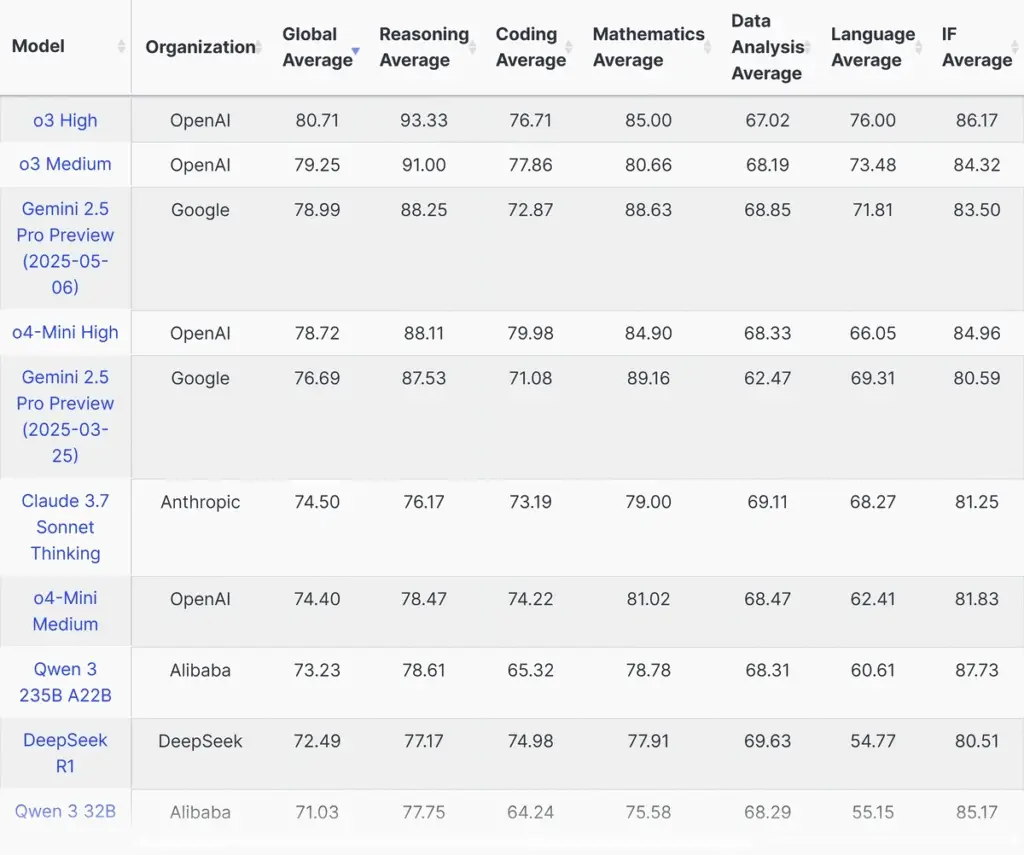Open Gemini 2.5 Pro Preview (2025-05-06) link
Screen dimensions: 1024x855
click(x=65, y=248)
